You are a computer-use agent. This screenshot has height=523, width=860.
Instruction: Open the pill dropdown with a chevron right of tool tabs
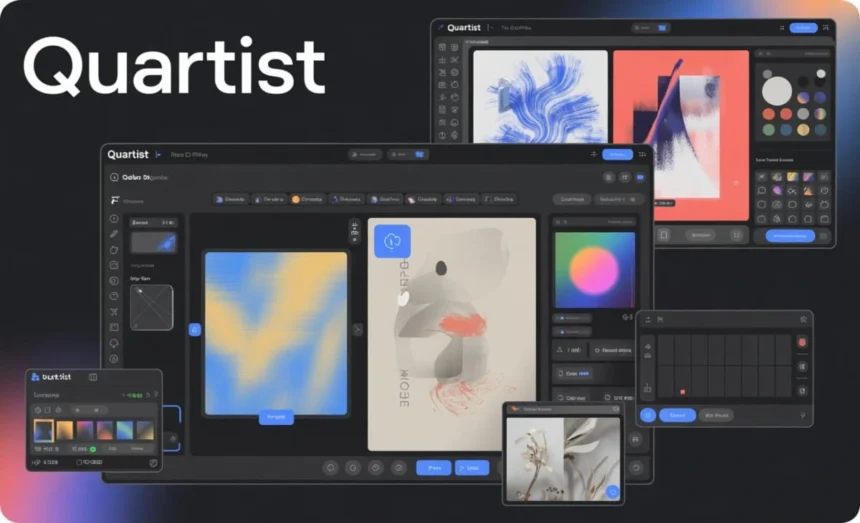(x=618, y=200)
